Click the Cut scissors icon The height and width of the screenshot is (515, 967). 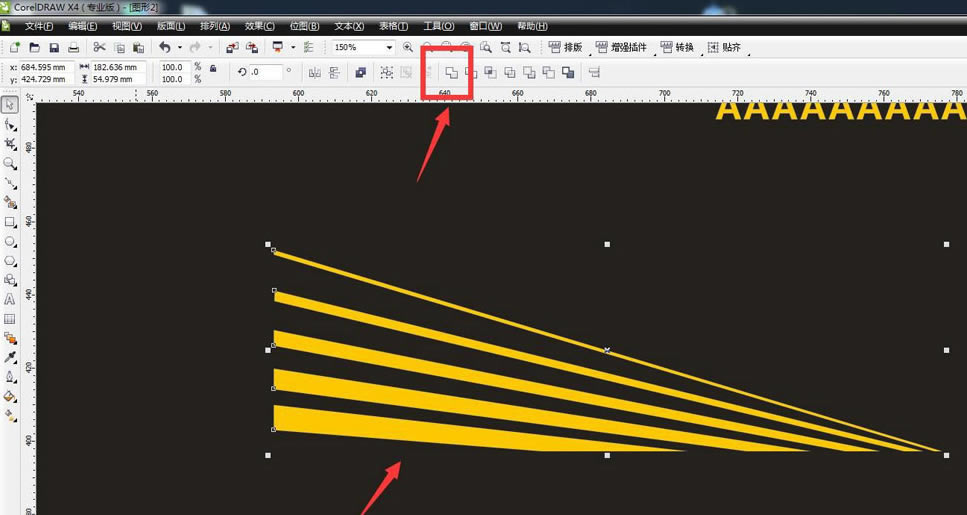click(99, 47)
